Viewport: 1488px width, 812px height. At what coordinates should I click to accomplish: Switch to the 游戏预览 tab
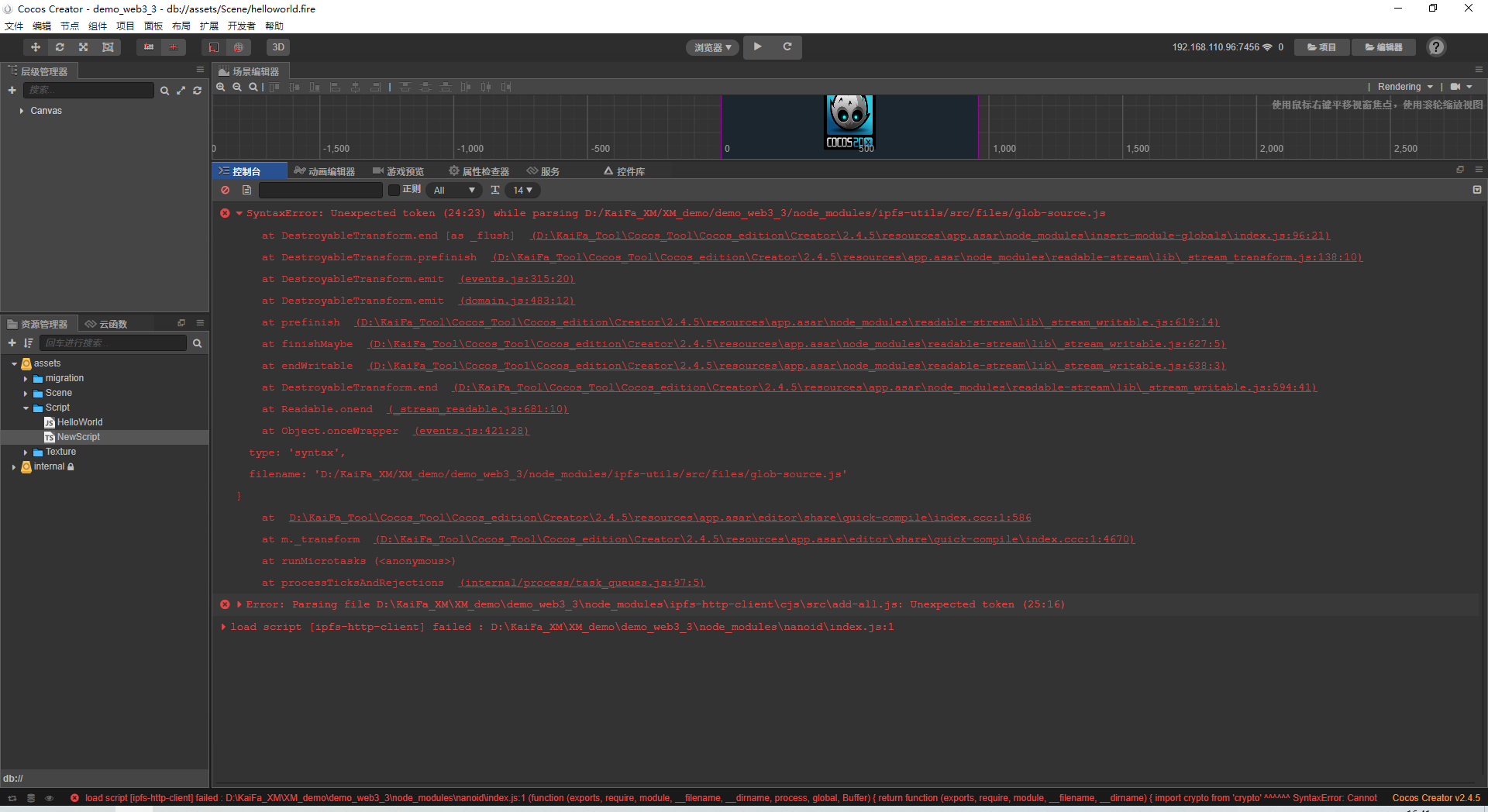[x=398, y=171]
